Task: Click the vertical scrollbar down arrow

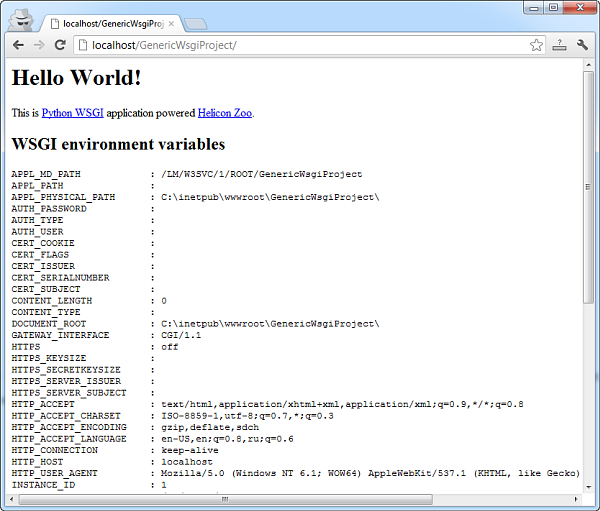Action: click(x=588, y=486)
